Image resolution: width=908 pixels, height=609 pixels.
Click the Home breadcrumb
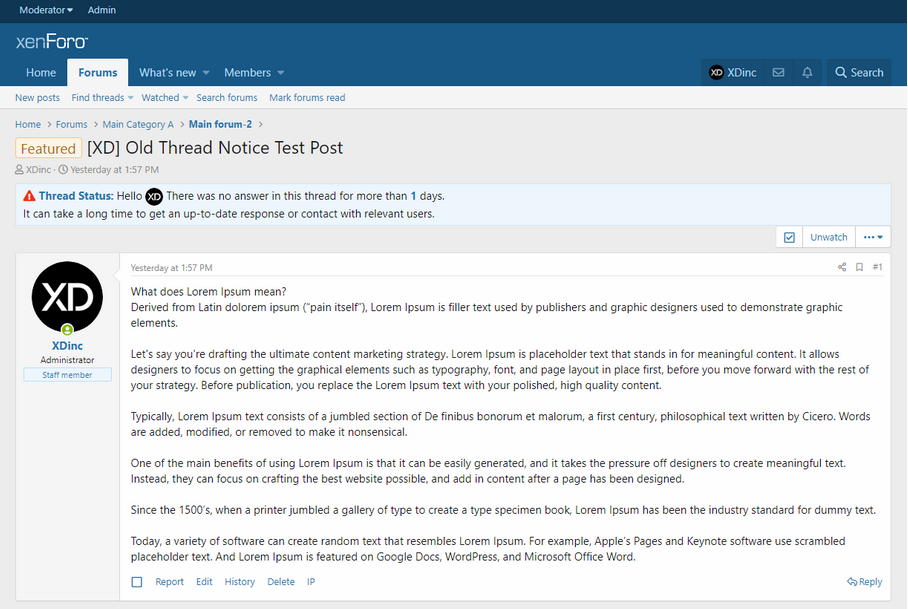[x=28, y=124]
